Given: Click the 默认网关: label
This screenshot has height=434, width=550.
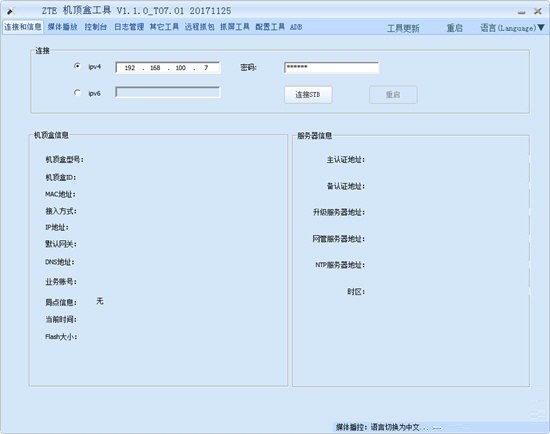Looking at the screenshot, I should (61, 244).
